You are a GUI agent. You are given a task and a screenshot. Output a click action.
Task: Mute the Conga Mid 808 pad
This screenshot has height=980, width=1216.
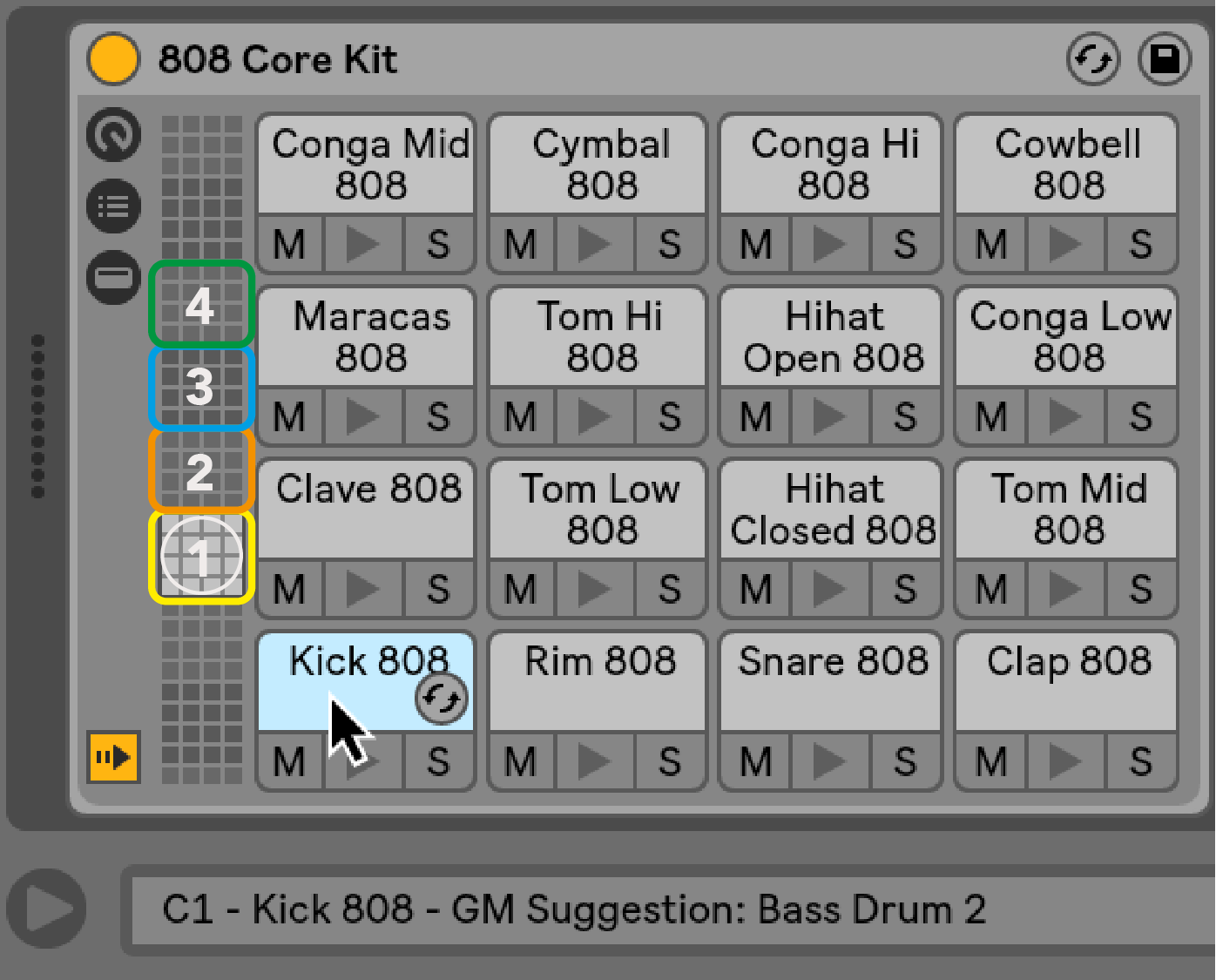[x=290, y=244]
